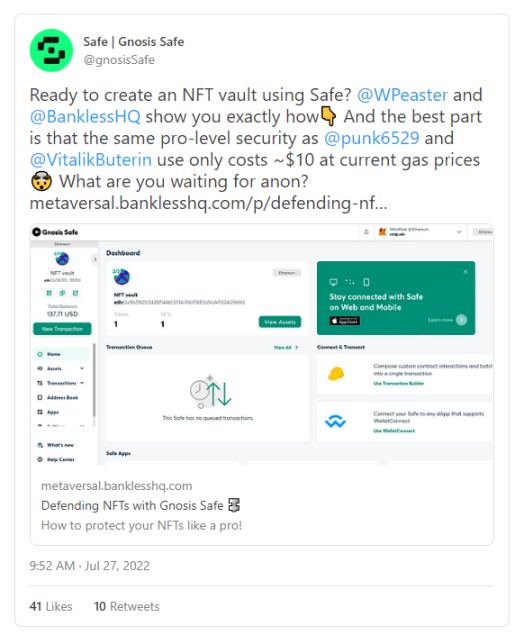Image resolution: width=524 pixels, height=644 pixels.
Task: Click the notification bell icon
Action: point(366,232)
